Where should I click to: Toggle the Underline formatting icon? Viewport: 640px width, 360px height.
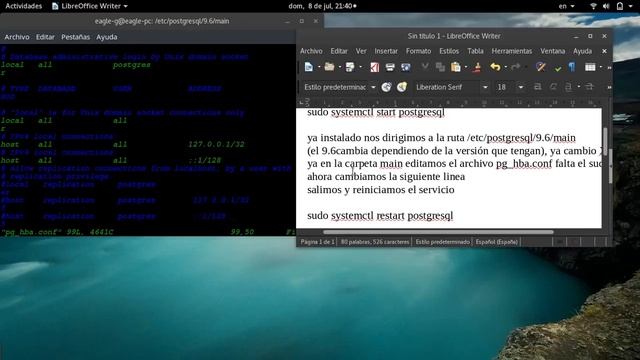(x=568, y=87)
